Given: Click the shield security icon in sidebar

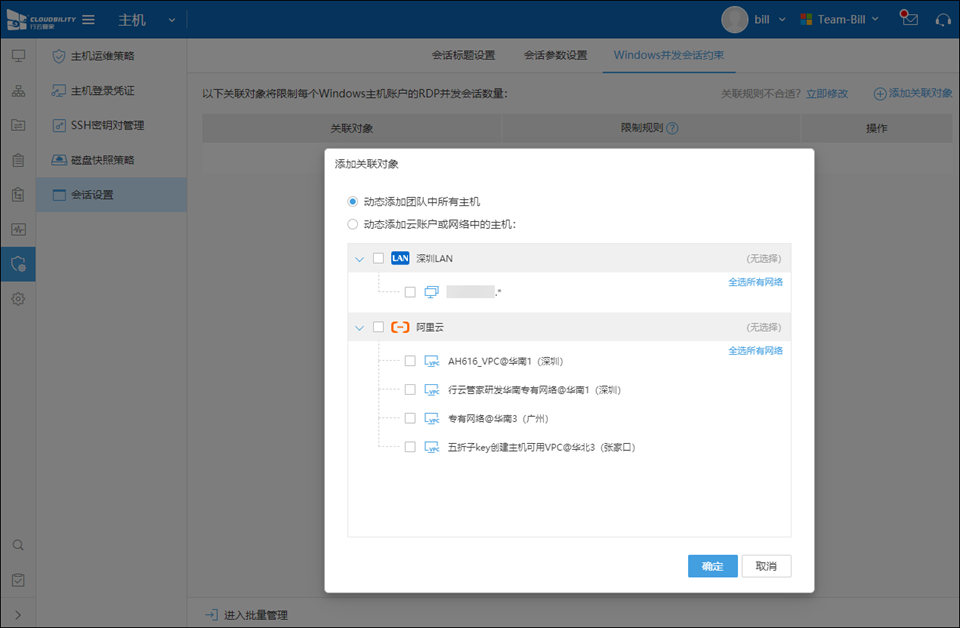Looking at the screenshot, I should pyautogui.click(x=18, y=264).
